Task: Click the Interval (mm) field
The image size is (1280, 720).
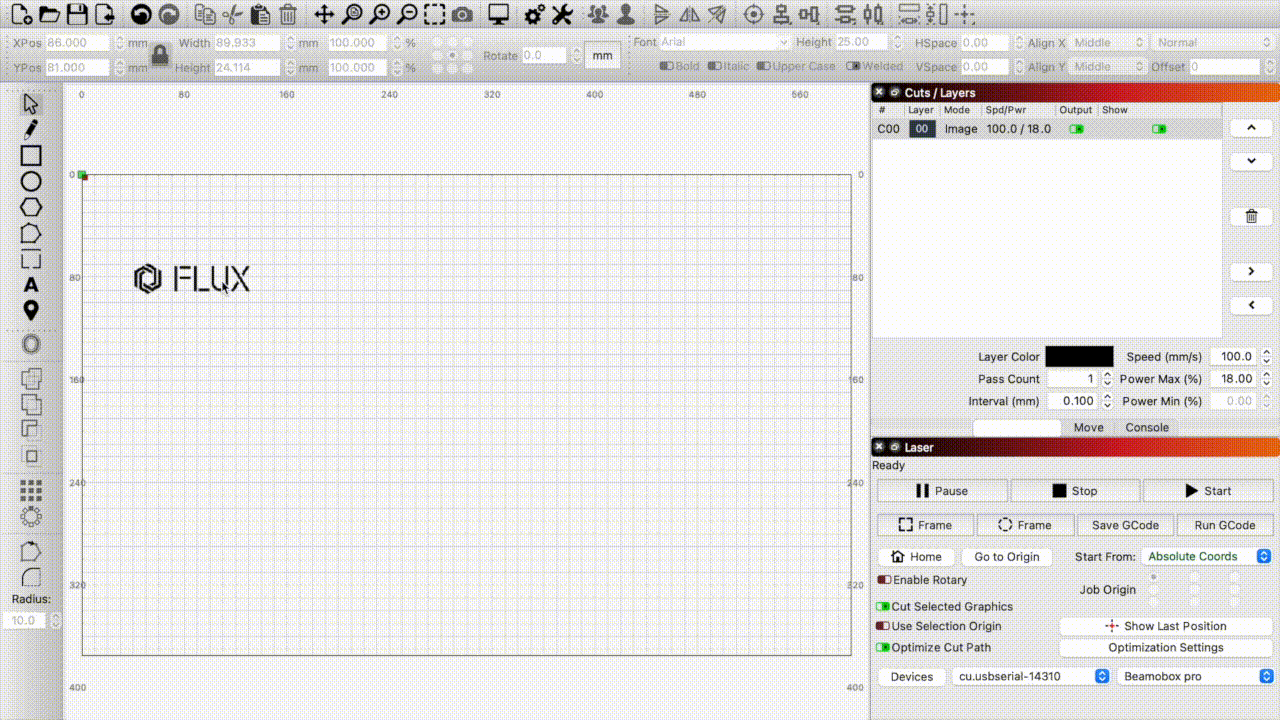Action: coord(1073,401)
